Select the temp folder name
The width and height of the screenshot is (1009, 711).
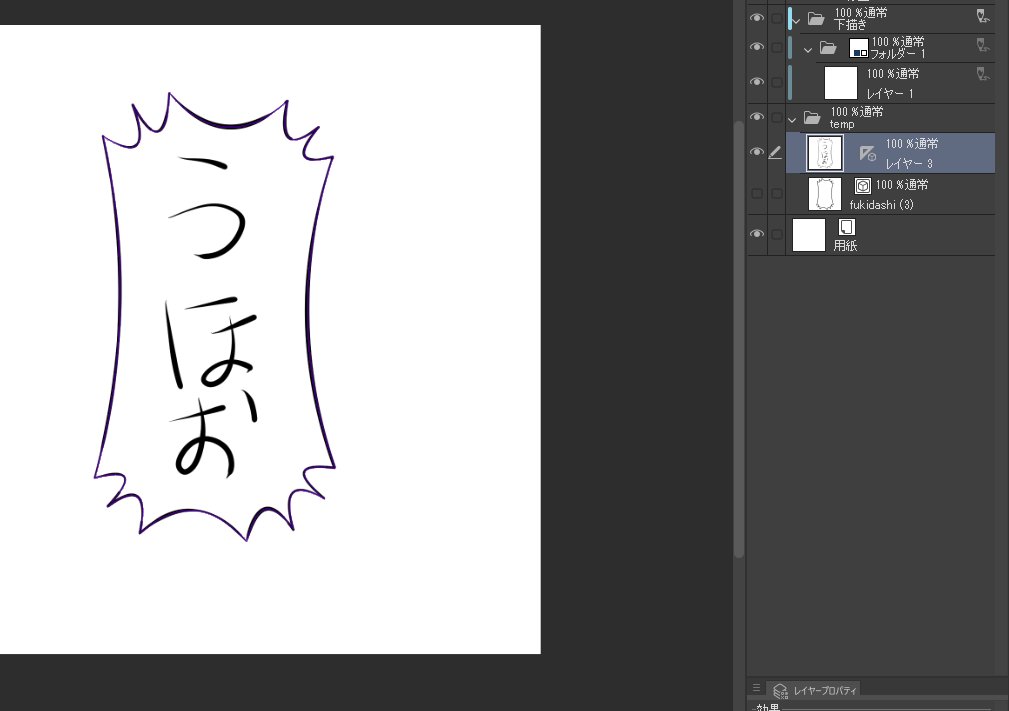coord(842,124)
